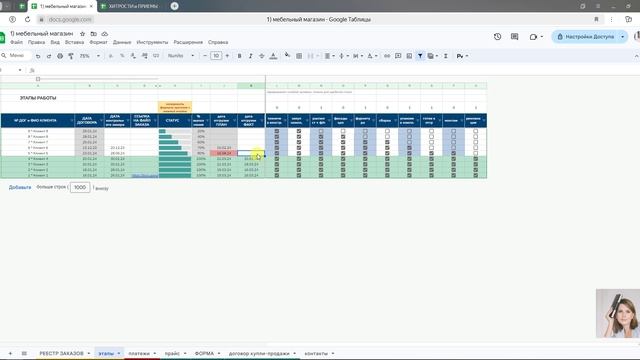The image size is (640, 360).
Task: Open РЕЕСТР ЗАКАЗОВ tab arrow menu
Action: point(89,353)
